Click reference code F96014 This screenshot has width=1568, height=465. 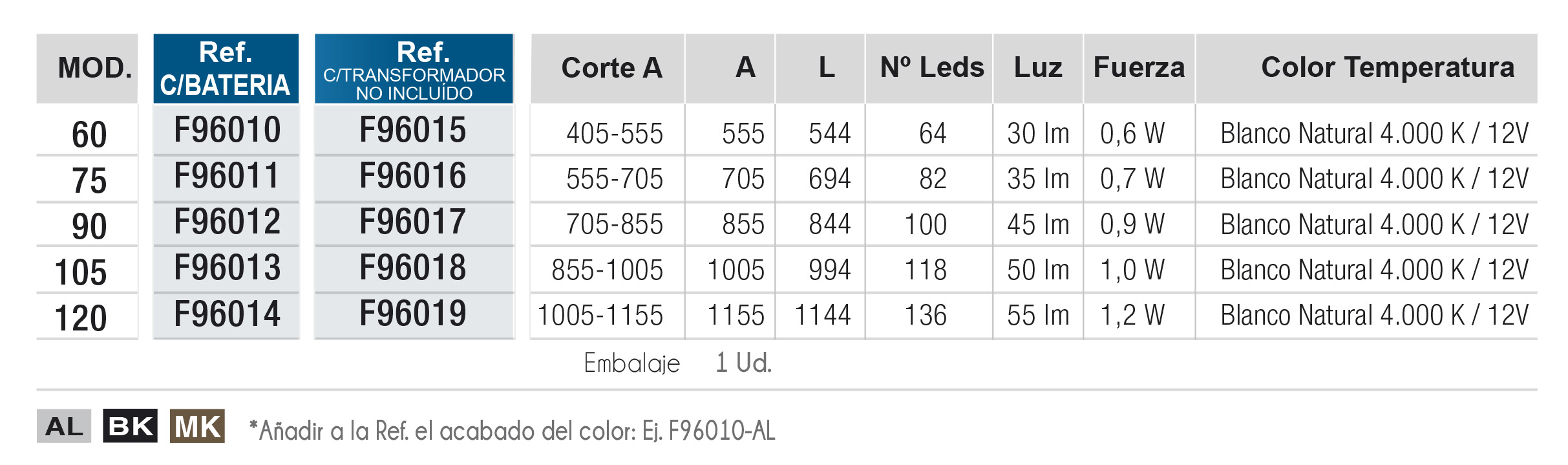(x=227, y=314)
